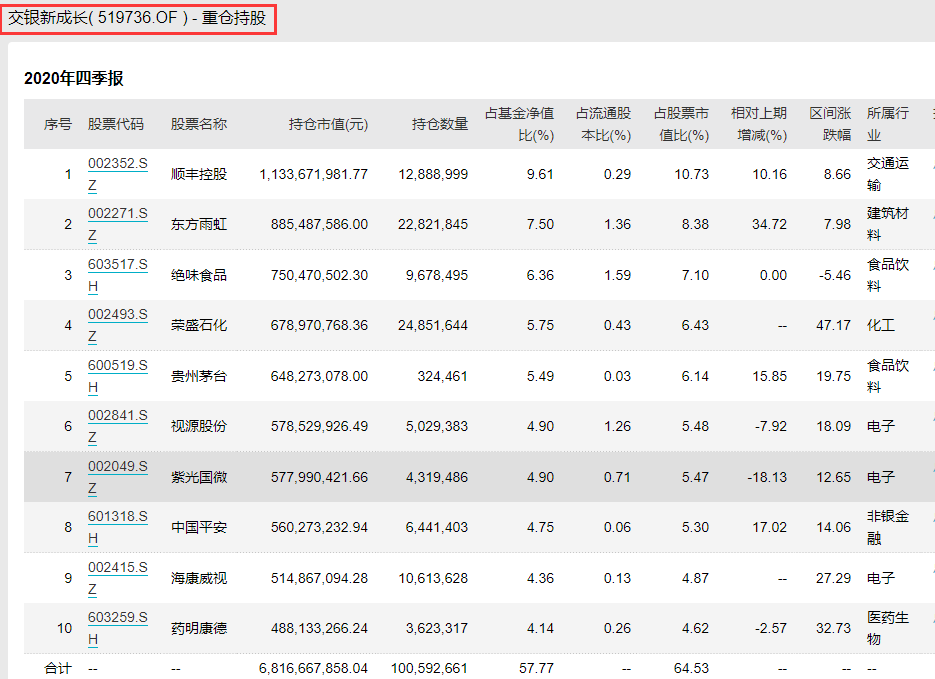The width and height of the screenshot is (935, 679).
Task: Click holding value 750,470,502.30
Action: point(319,275)
